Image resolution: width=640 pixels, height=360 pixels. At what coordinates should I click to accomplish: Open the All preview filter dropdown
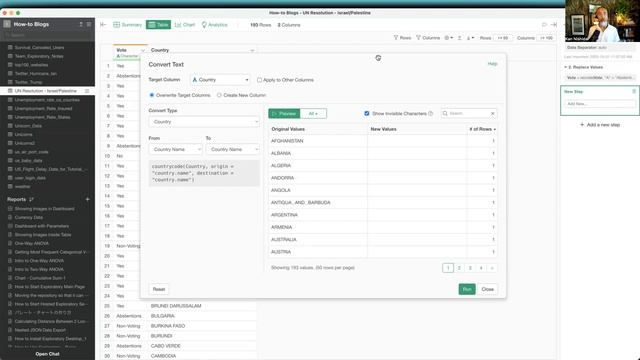(313, 113)
